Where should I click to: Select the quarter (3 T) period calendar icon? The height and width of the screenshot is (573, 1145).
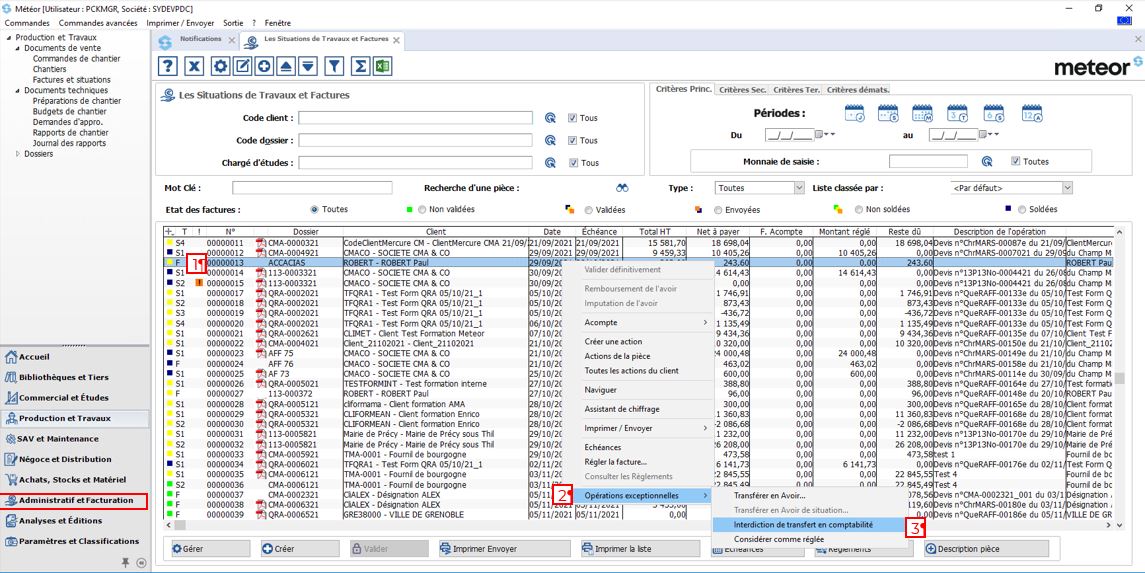pyautogui.click(x=957, y=112)
